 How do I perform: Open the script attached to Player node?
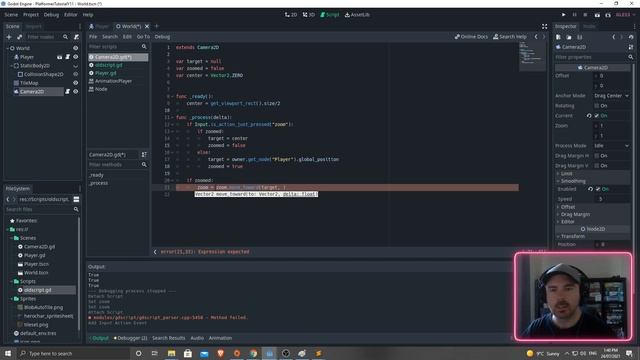pyautogui.click(x=67, y=57)
